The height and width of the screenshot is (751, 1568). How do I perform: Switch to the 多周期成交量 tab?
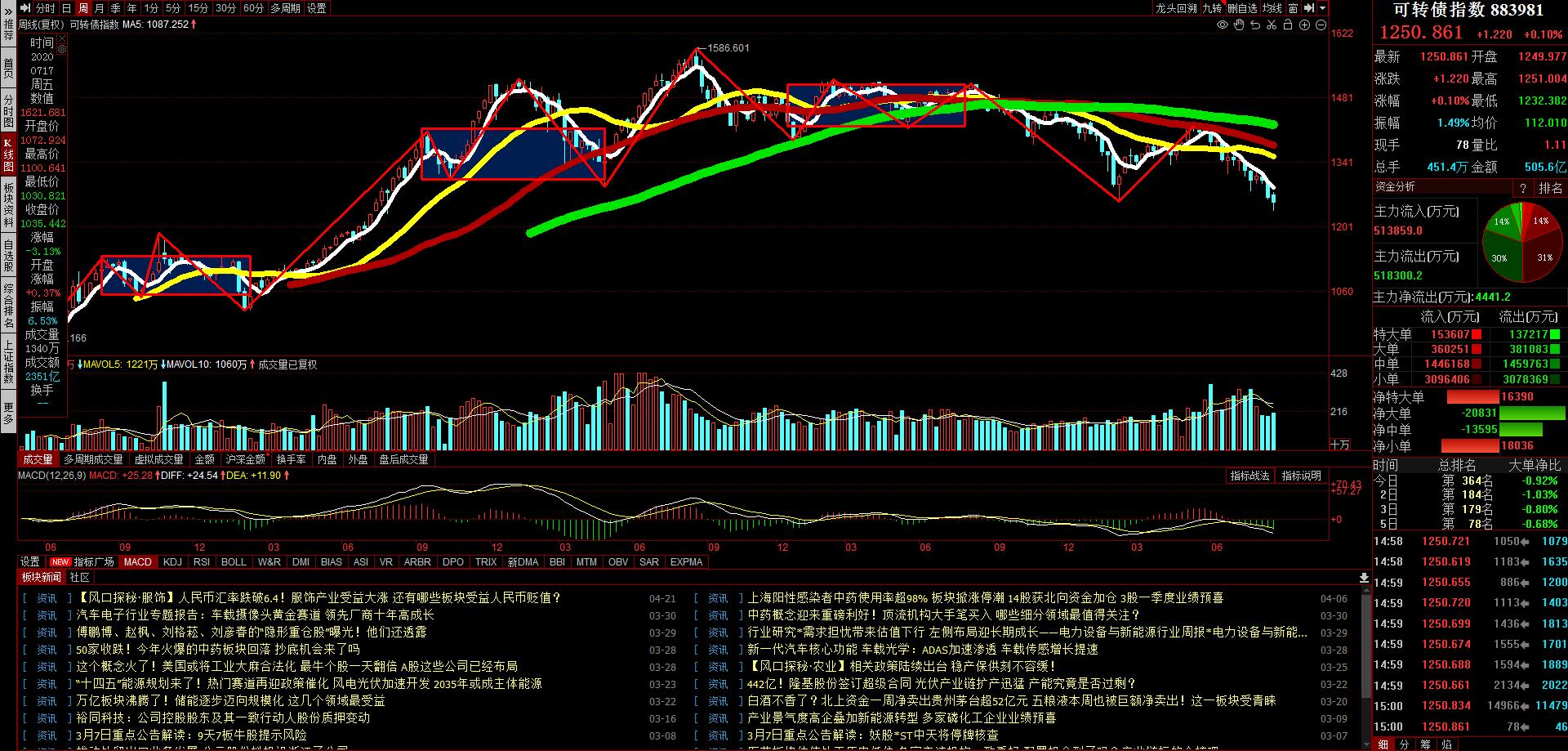click(93, 459)
